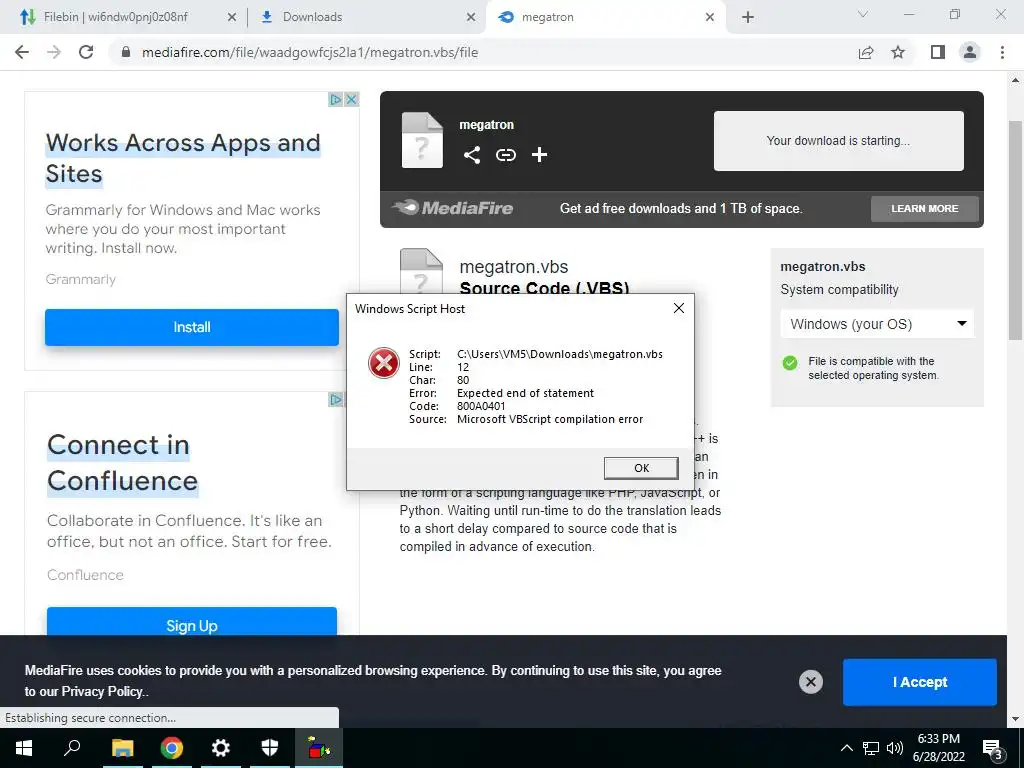Screen dimensions: 1024x768
Task: Close the Grammarly ad with X icon
Action: pos(351,99)
